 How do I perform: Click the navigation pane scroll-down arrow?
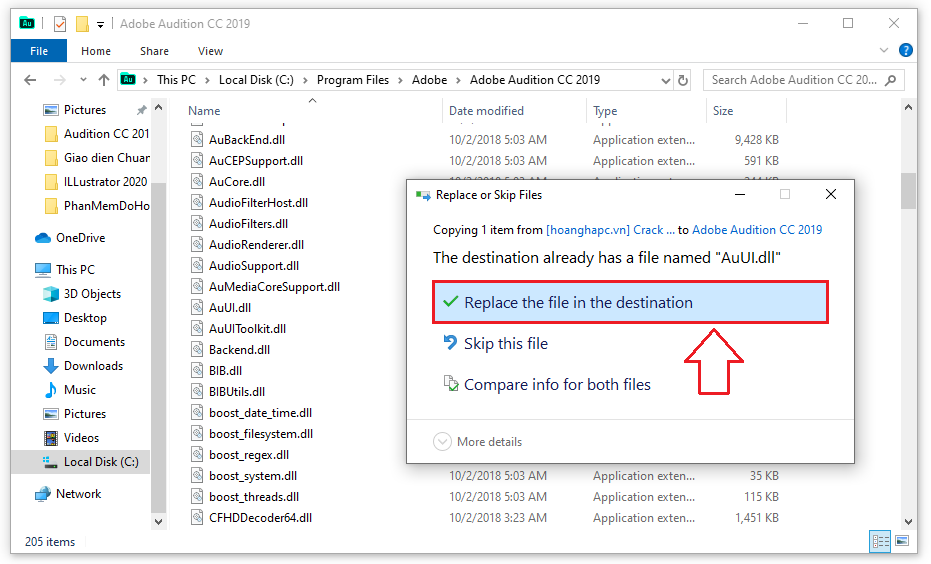[x=158, y=522]
